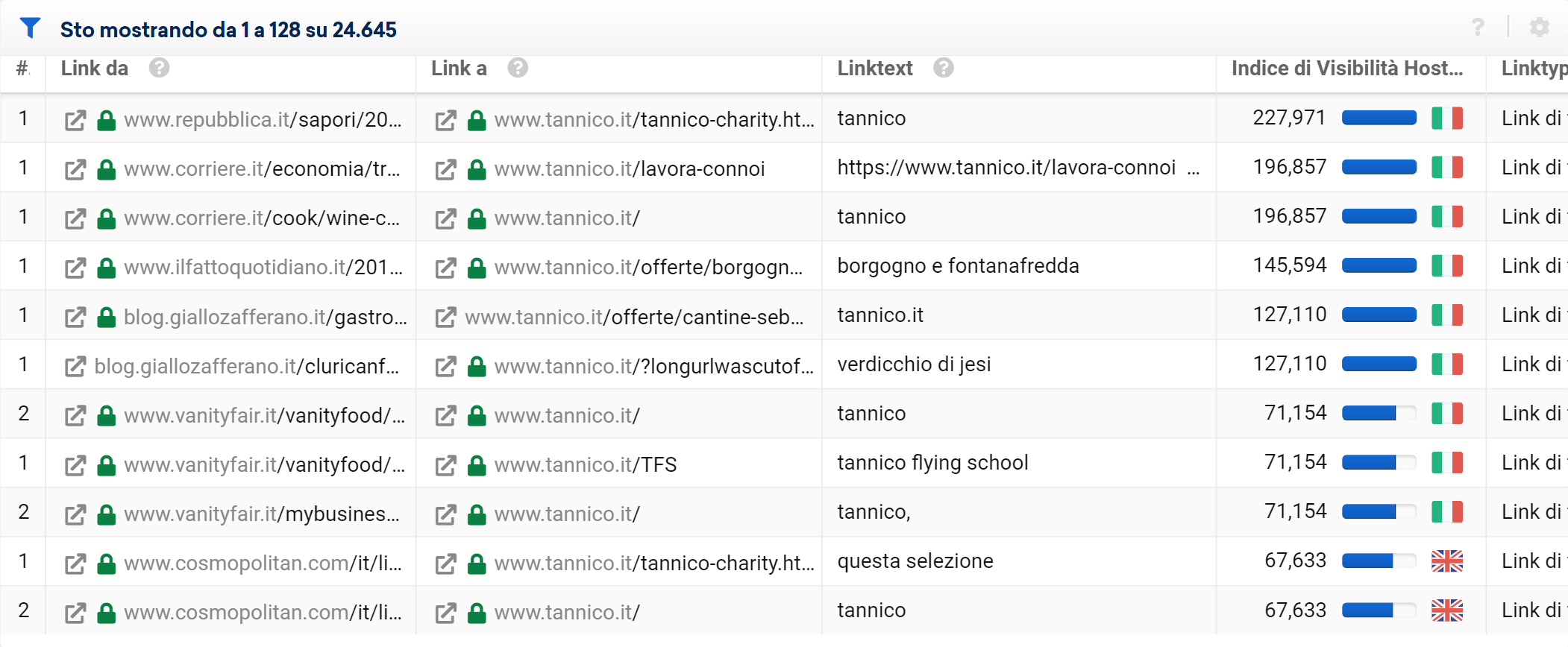Sort by the Linktext column header
The image size is (1568, 647).
point(875,68)
